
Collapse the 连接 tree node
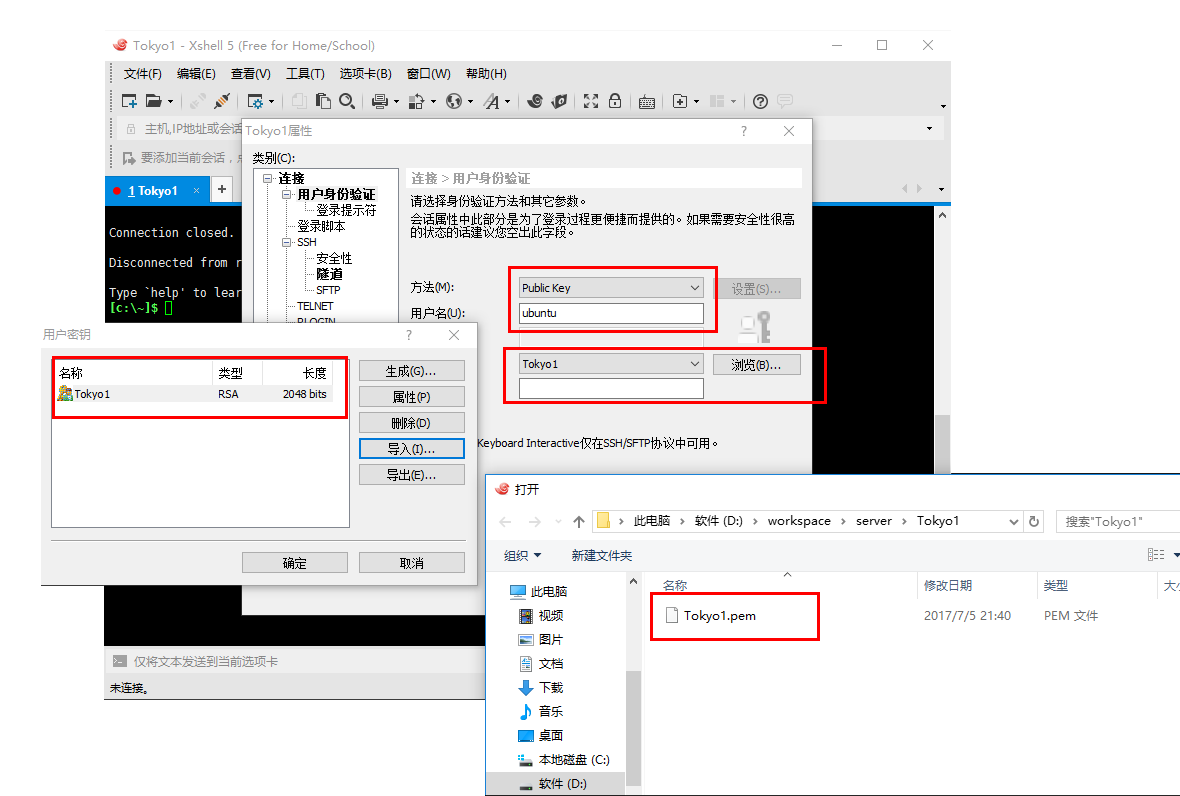267,178
